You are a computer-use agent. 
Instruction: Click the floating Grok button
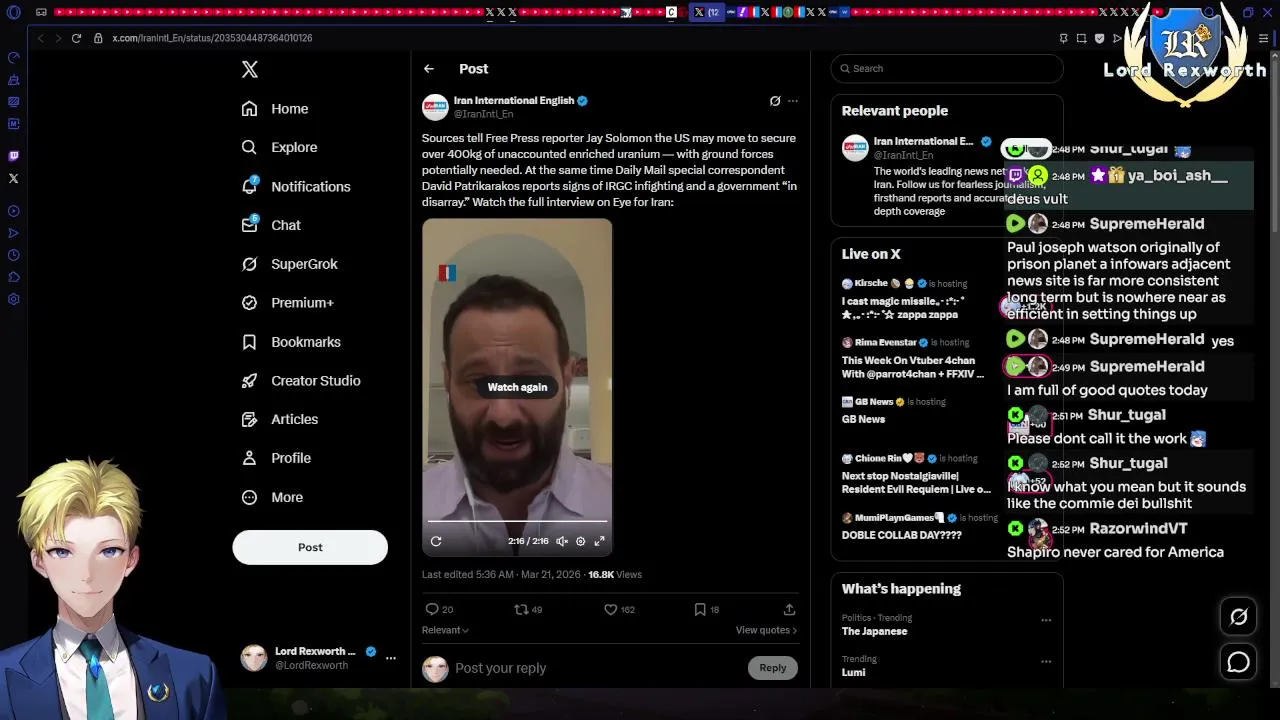point(1238,617)
